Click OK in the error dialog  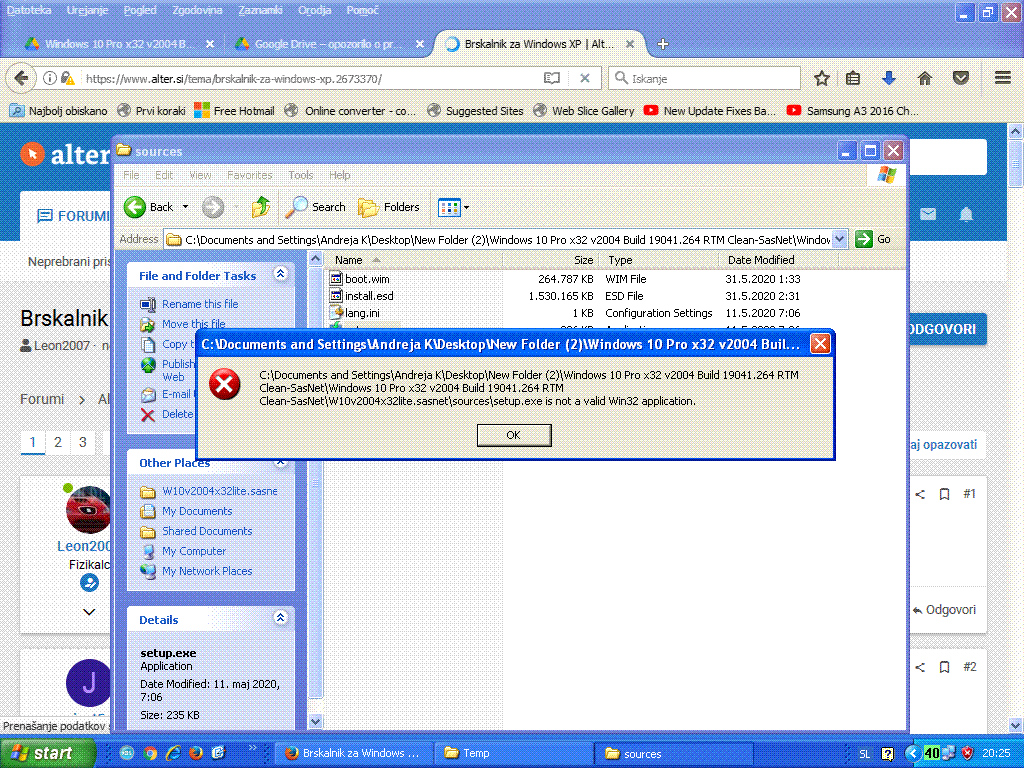coord(514,435)
